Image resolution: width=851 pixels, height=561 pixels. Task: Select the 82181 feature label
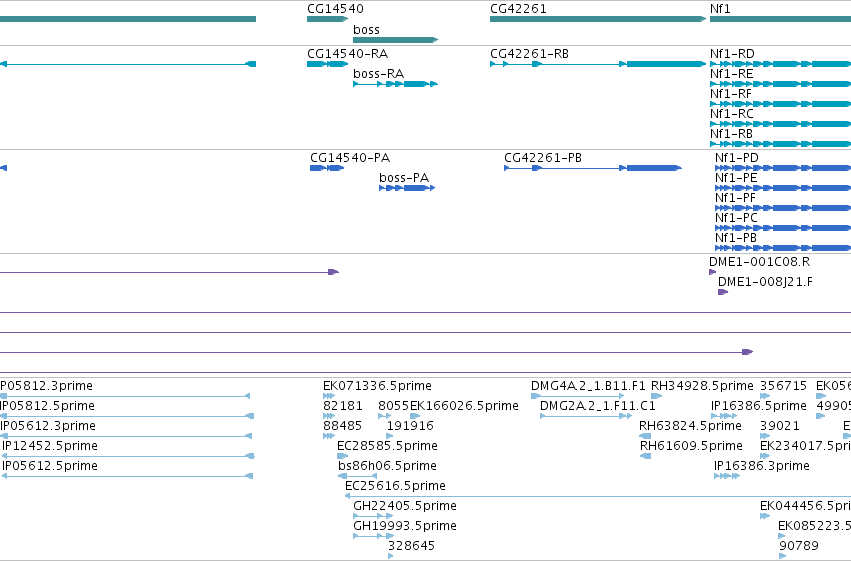pos(342,406)
